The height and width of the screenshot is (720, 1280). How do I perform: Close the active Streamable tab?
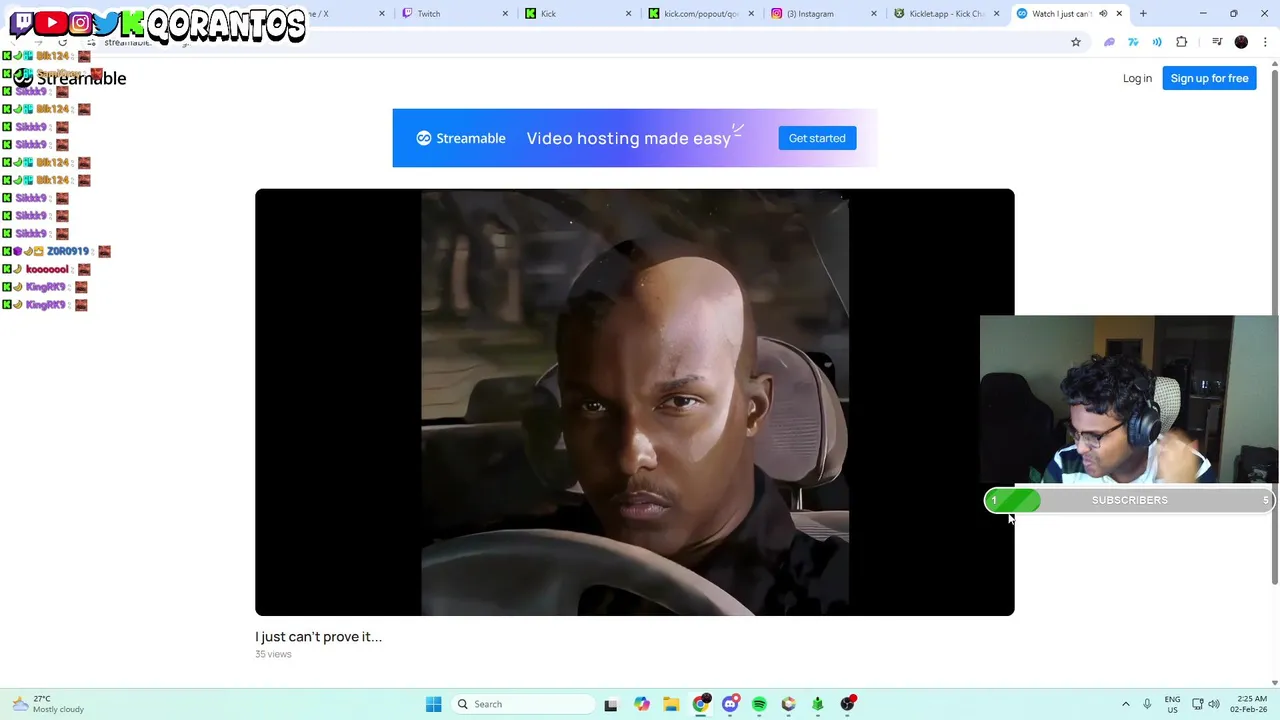coord(1119,14)
